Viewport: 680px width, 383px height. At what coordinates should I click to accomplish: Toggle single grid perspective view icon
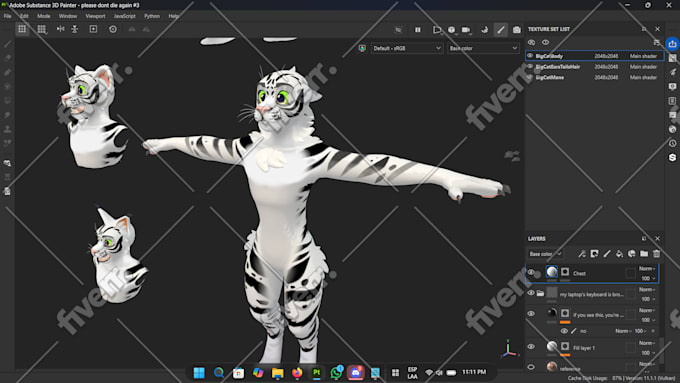pos(22,29)
